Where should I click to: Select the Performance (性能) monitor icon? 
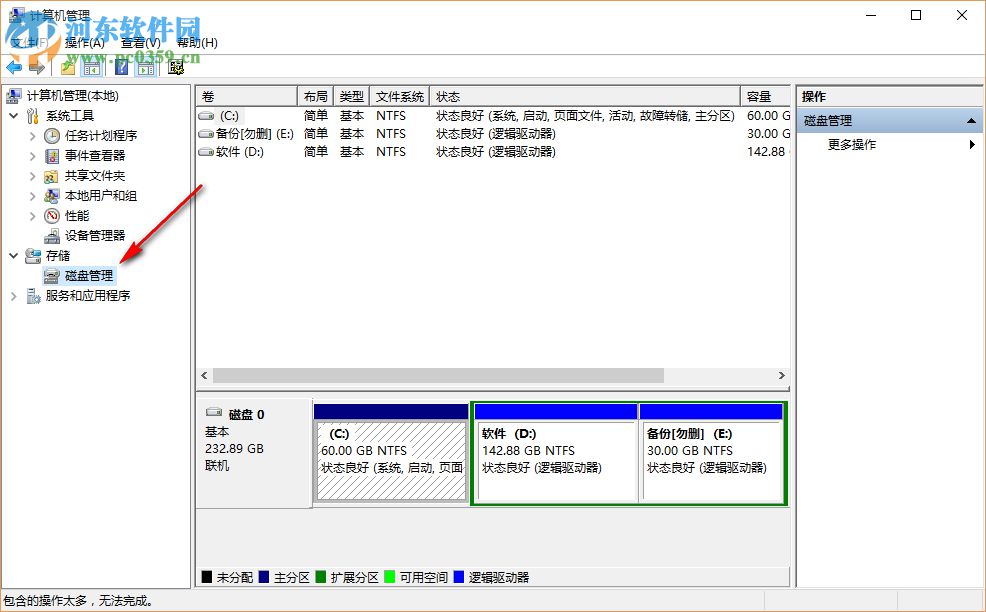pyautogui.click(x=52, y=215)
